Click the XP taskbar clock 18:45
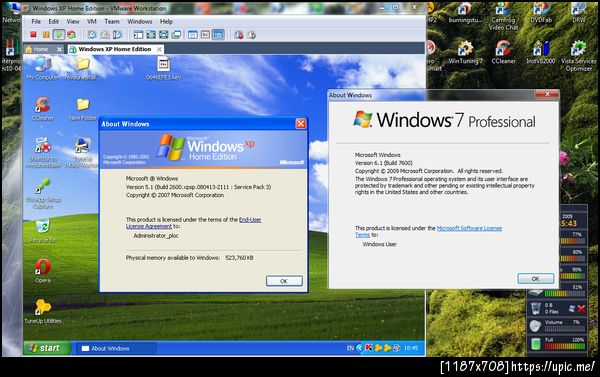The height and width of the screenshot is (377, 600). coord(411,348)
